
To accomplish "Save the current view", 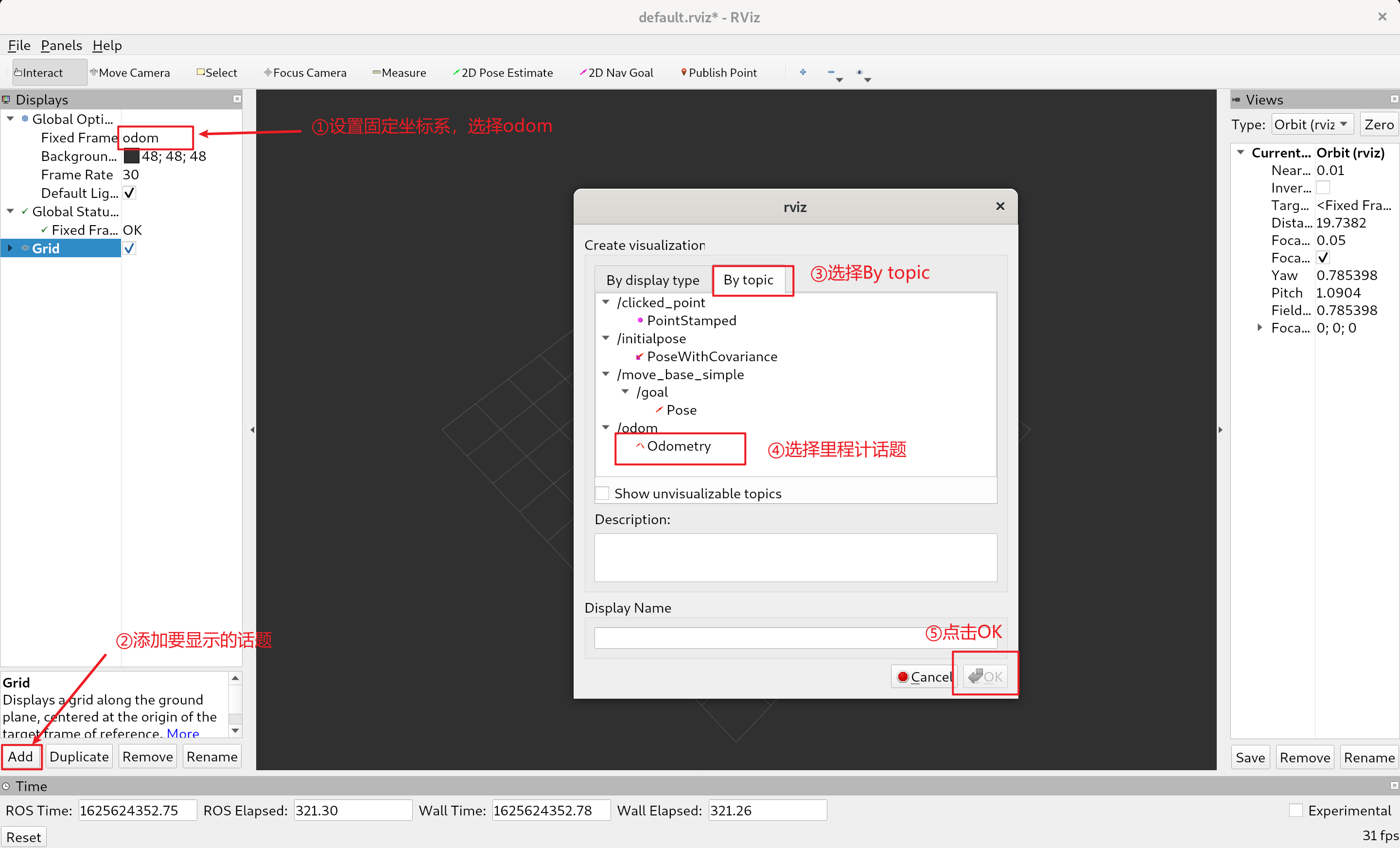I will tap(1250, 757).
